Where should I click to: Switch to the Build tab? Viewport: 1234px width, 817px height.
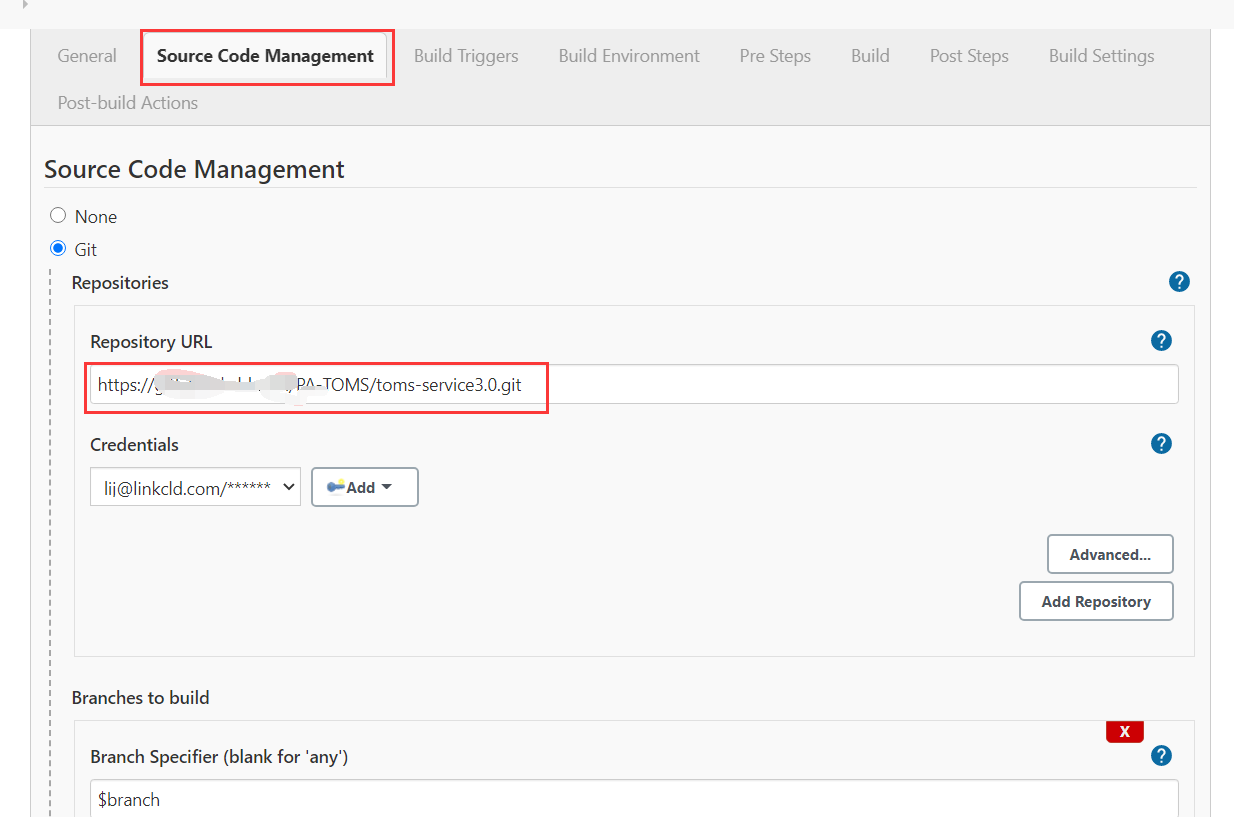pos(870,56)
